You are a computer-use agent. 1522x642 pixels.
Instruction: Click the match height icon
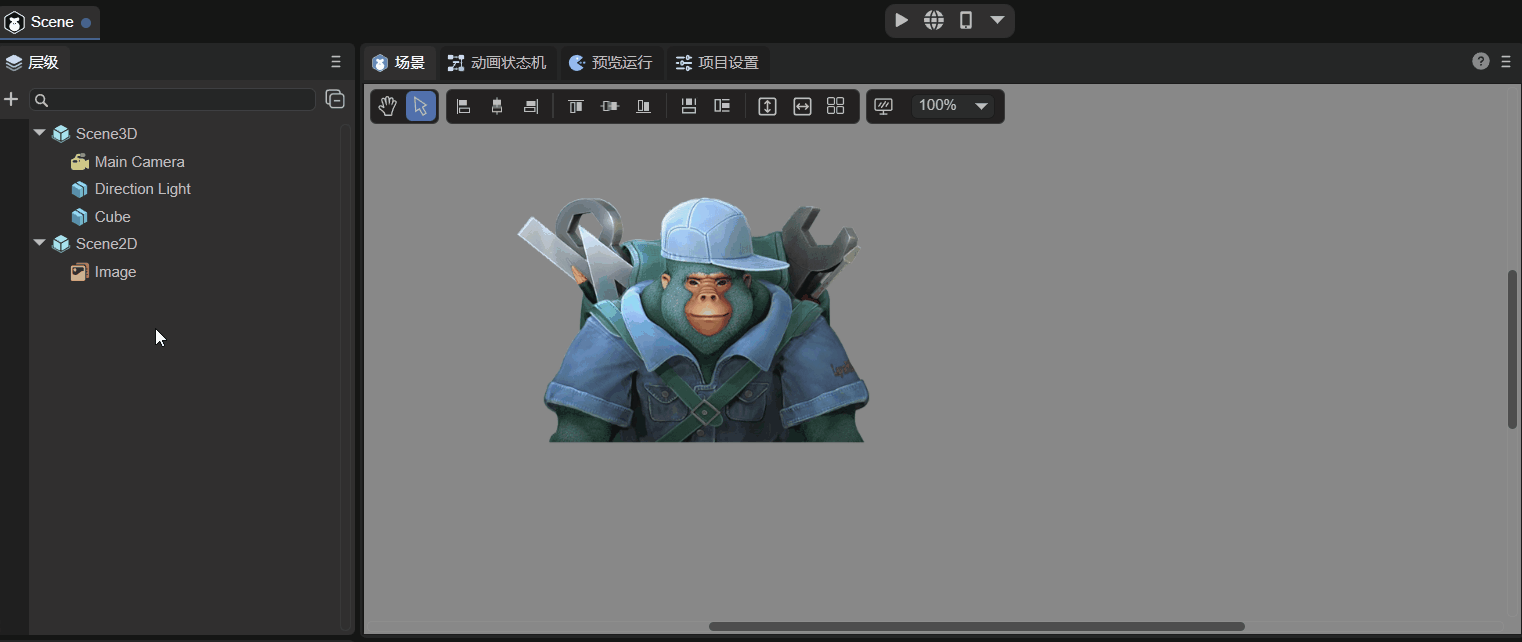tap(767, 106)
